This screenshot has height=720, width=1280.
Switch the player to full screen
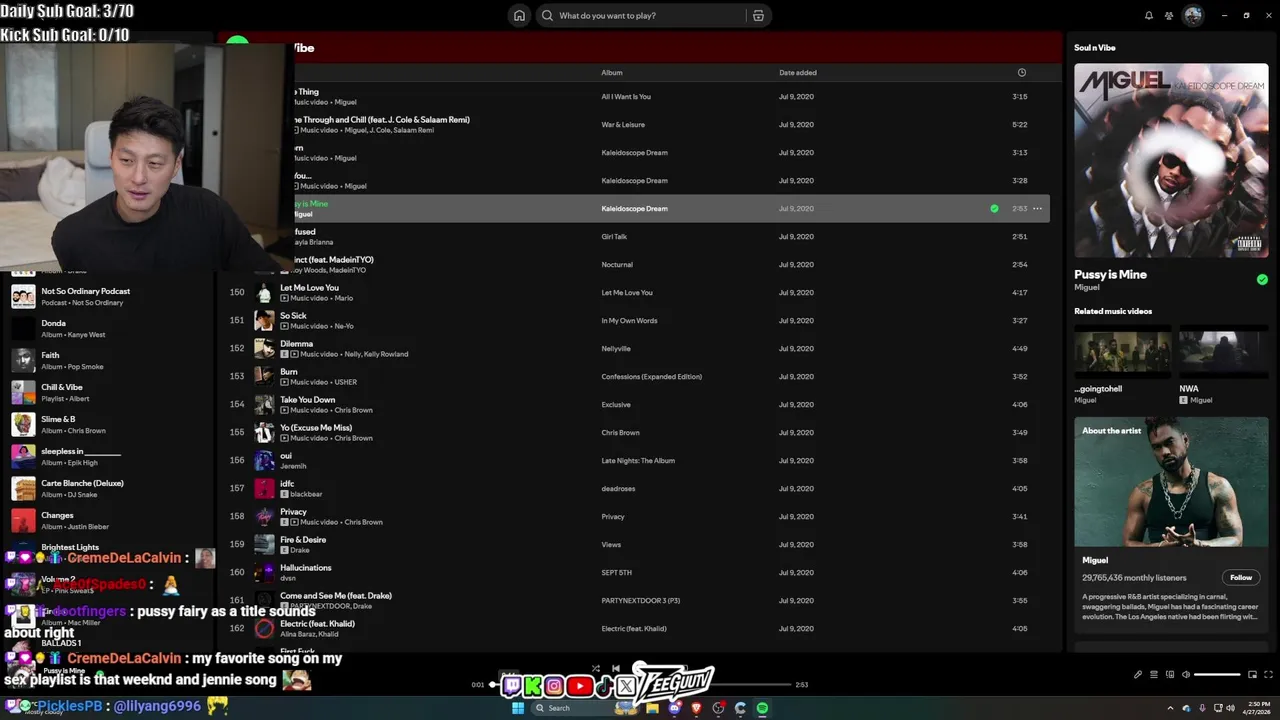(x=1269, y=675)
